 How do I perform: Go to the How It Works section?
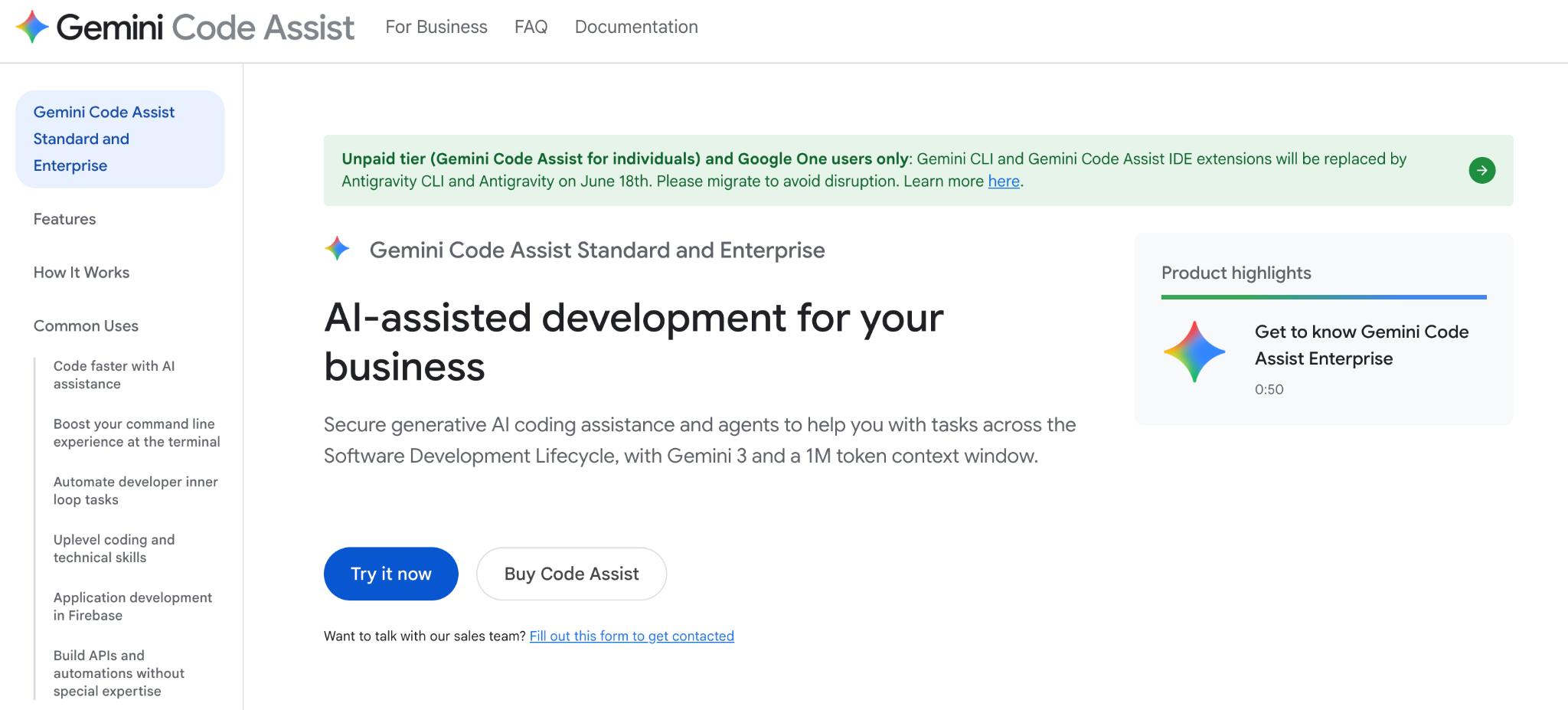(81, 273)
